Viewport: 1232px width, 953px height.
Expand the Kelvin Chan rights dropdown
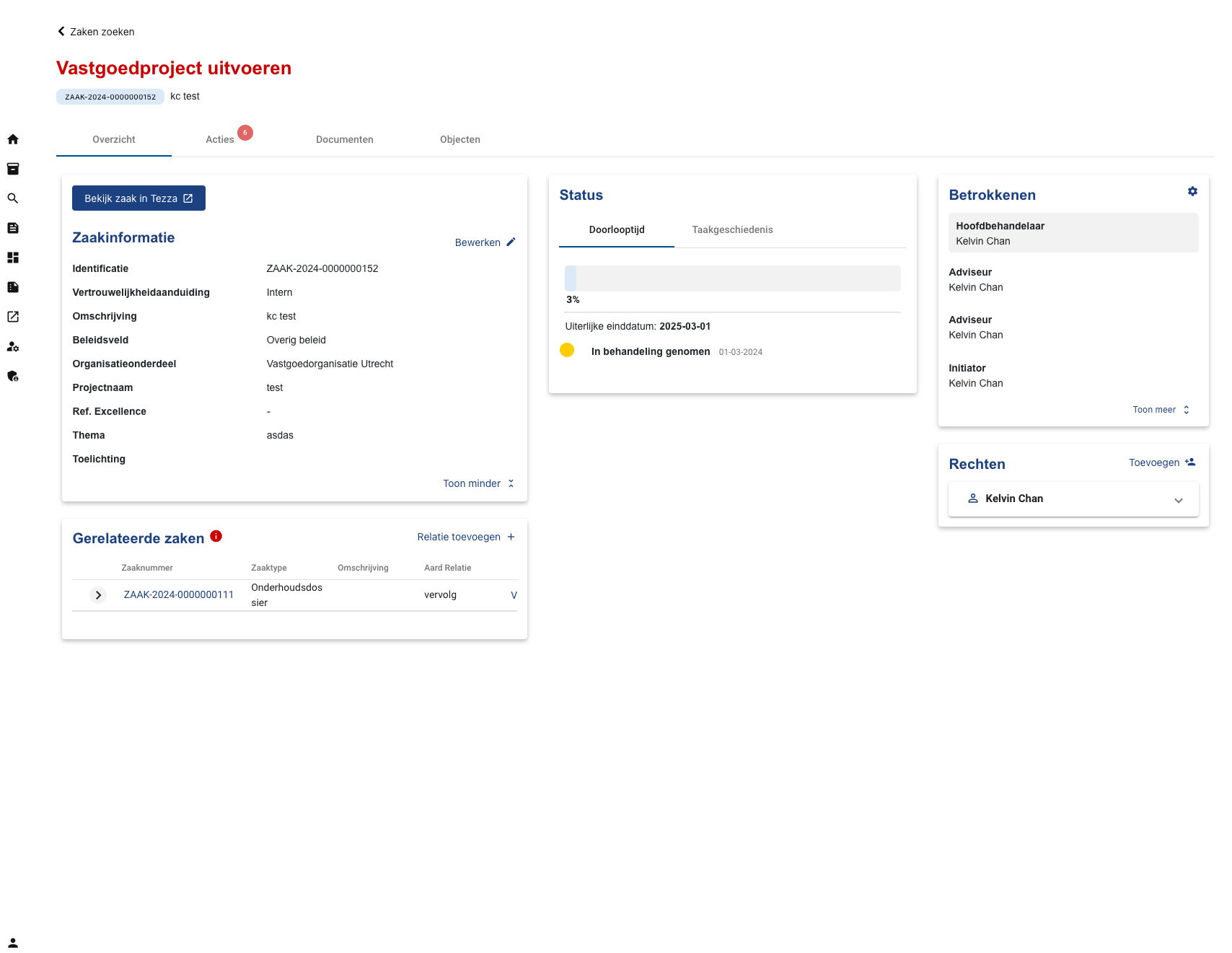[x=1179, y=500]
